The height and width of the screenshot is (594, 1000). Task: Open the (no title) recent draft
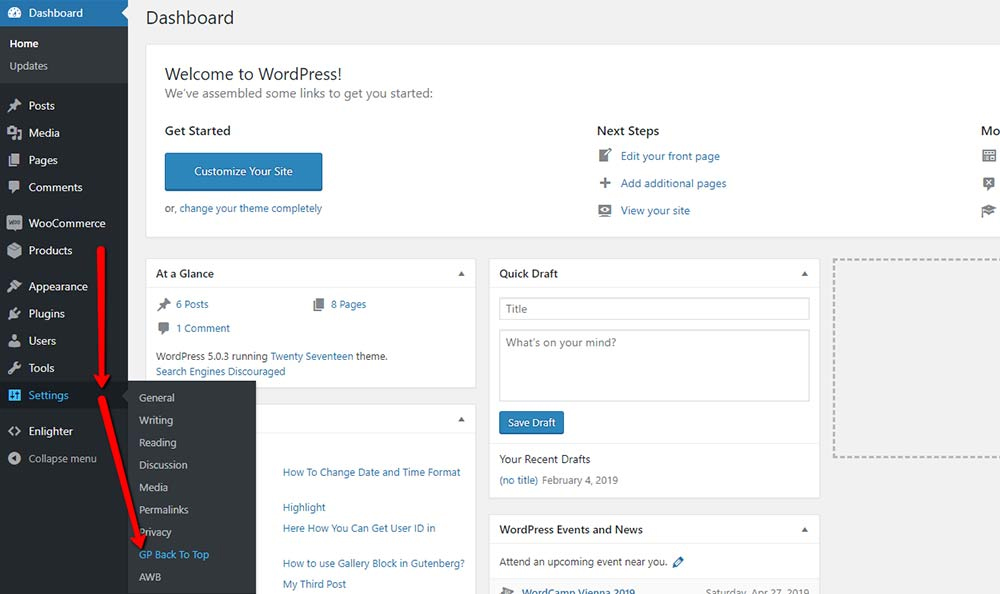click(x=518, y=480)
